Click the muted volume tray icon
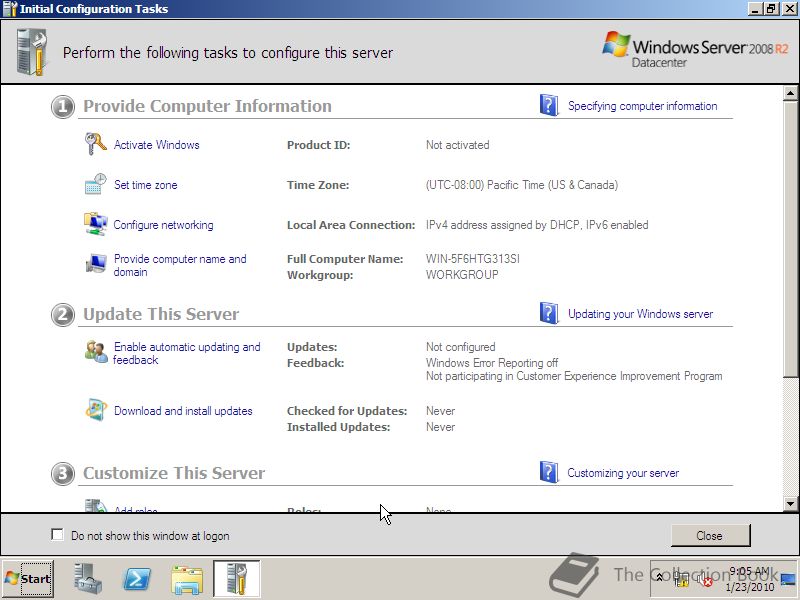The image size is (800, 600). pyautogui.click(x=704, y=579)
